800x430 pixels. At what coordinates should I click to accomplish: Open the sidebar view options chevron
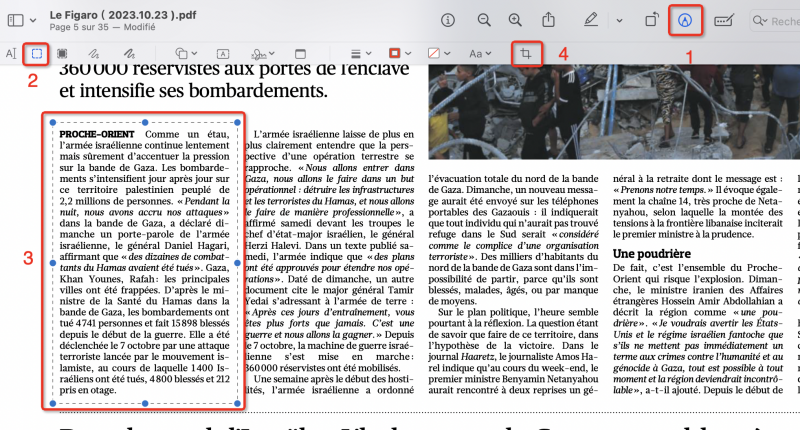tap(33, 20)
